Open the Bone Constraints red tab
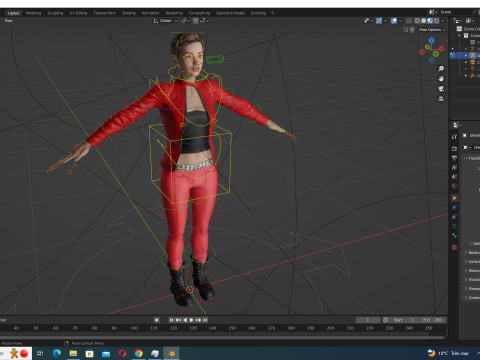 pos(454,247)
